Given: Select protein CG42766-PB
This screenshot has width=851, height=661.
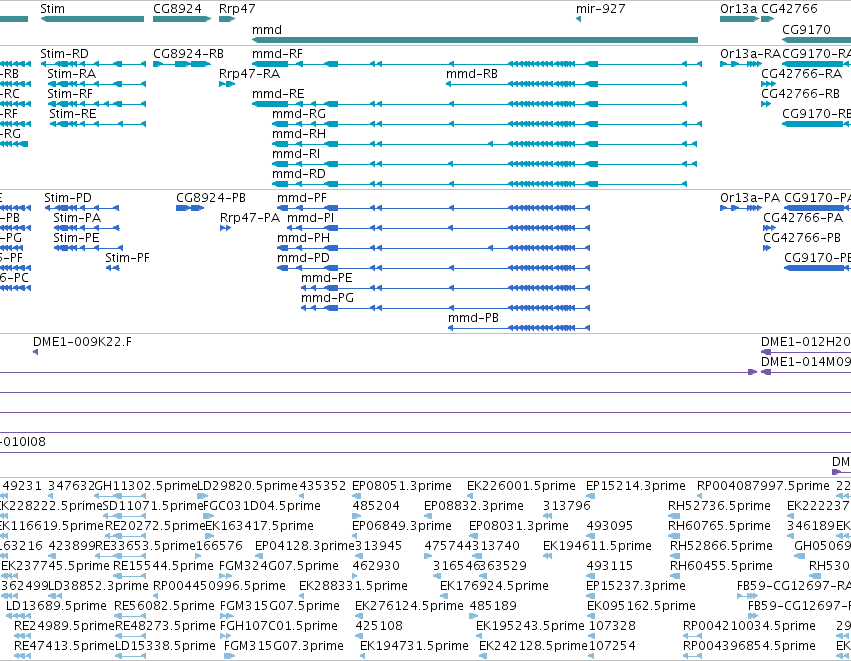Looking at the screenshot, I should 767,248.
